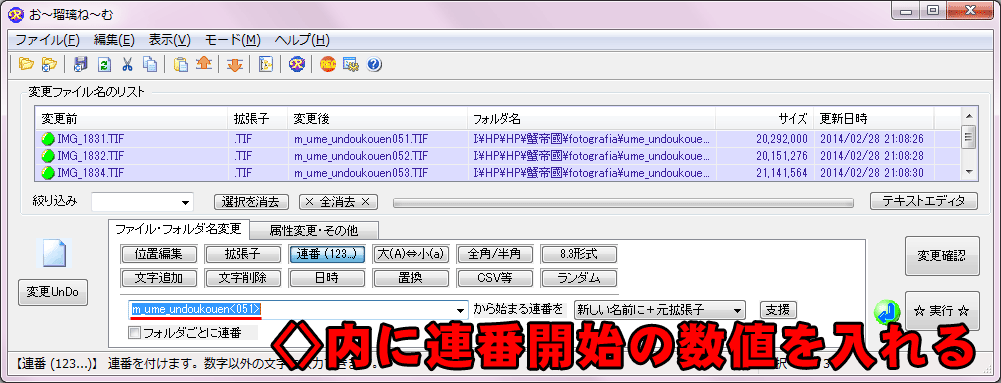Open the 表示(V) menu

click(x=170, y=40)
